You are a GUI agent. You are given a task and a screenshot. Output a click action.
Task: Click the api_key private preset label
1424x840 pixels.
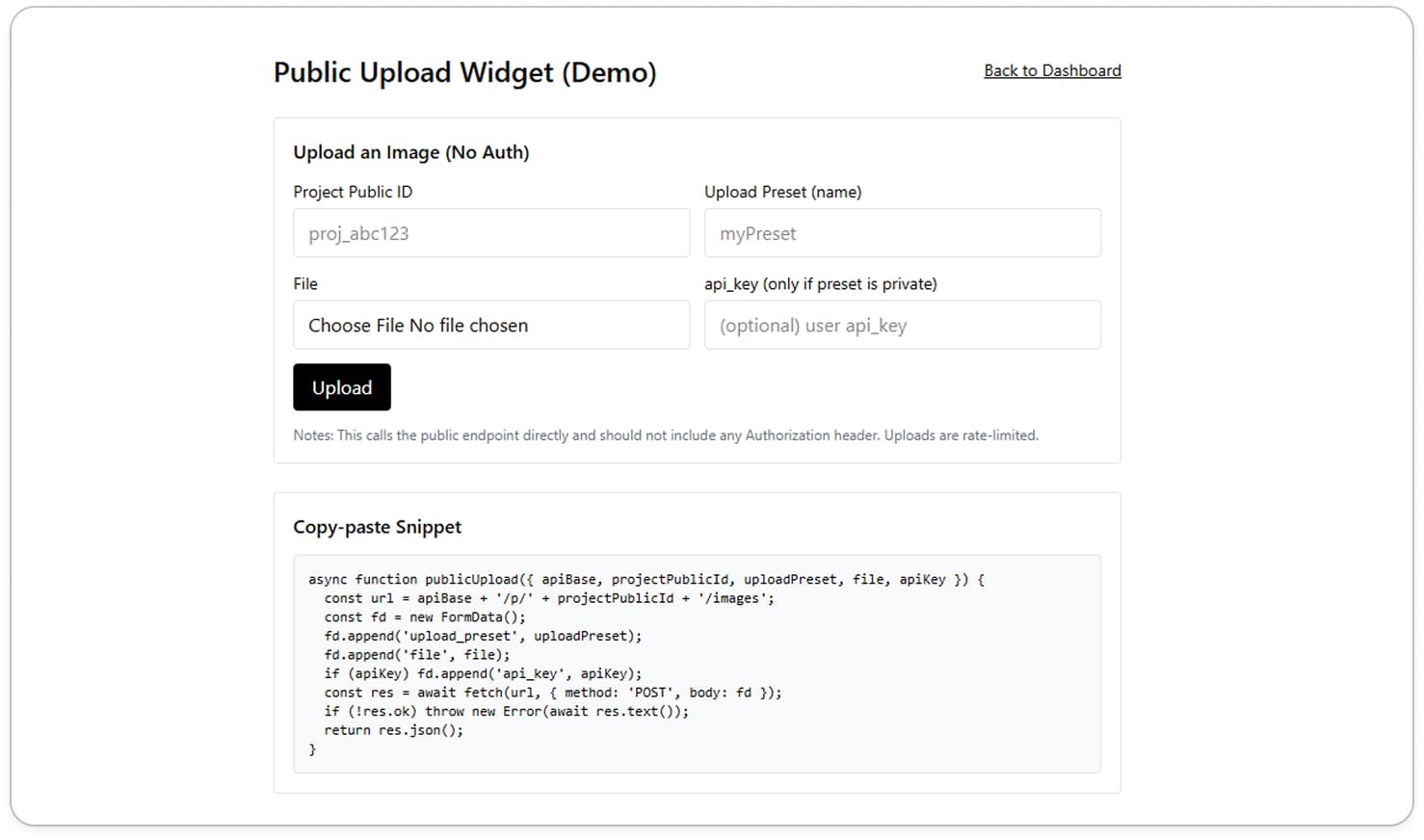821,284
